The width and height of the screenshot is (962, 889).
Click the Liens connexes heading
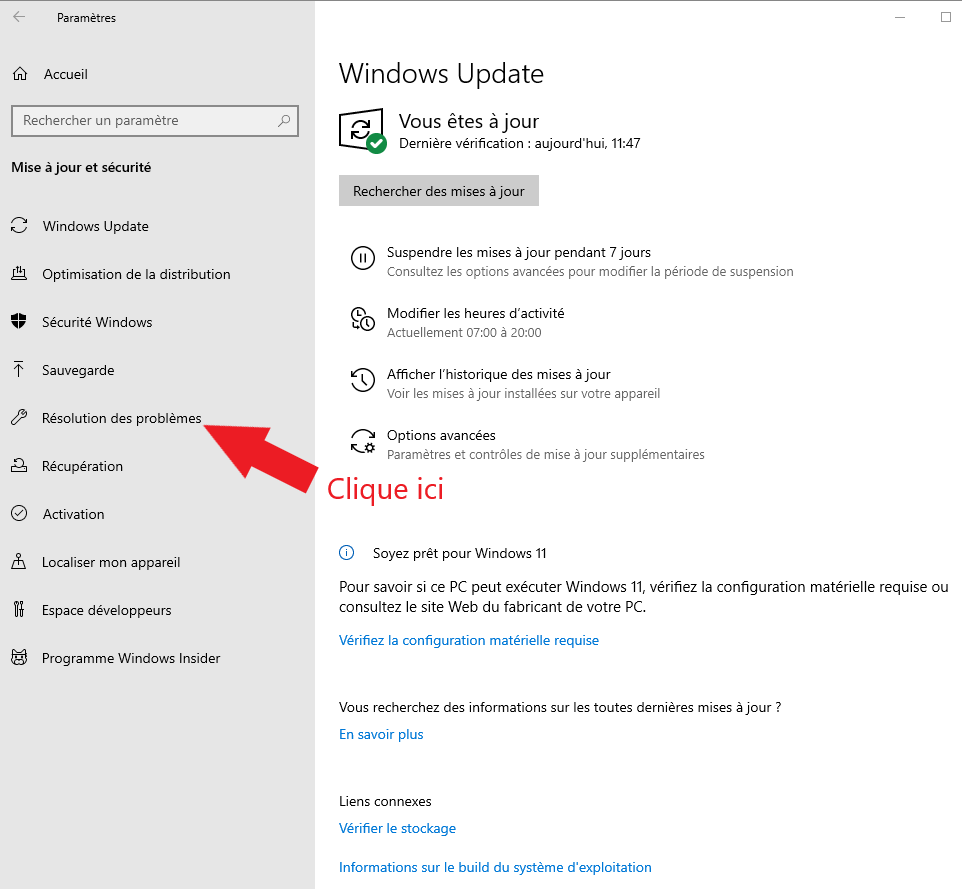(385, 801)
